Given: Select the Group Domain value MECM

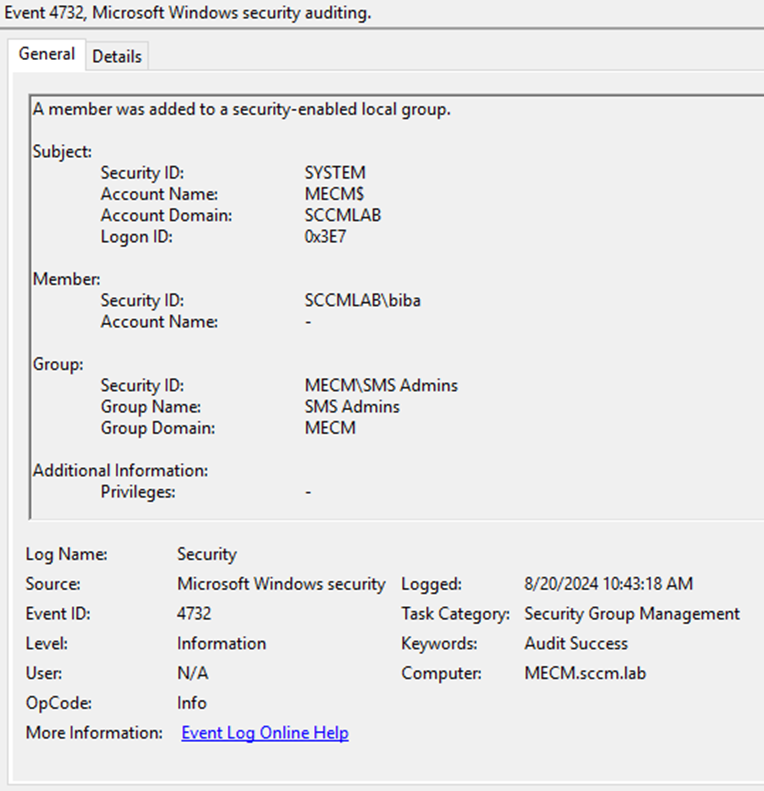Looking at the screenshot, I should point(330,427).
